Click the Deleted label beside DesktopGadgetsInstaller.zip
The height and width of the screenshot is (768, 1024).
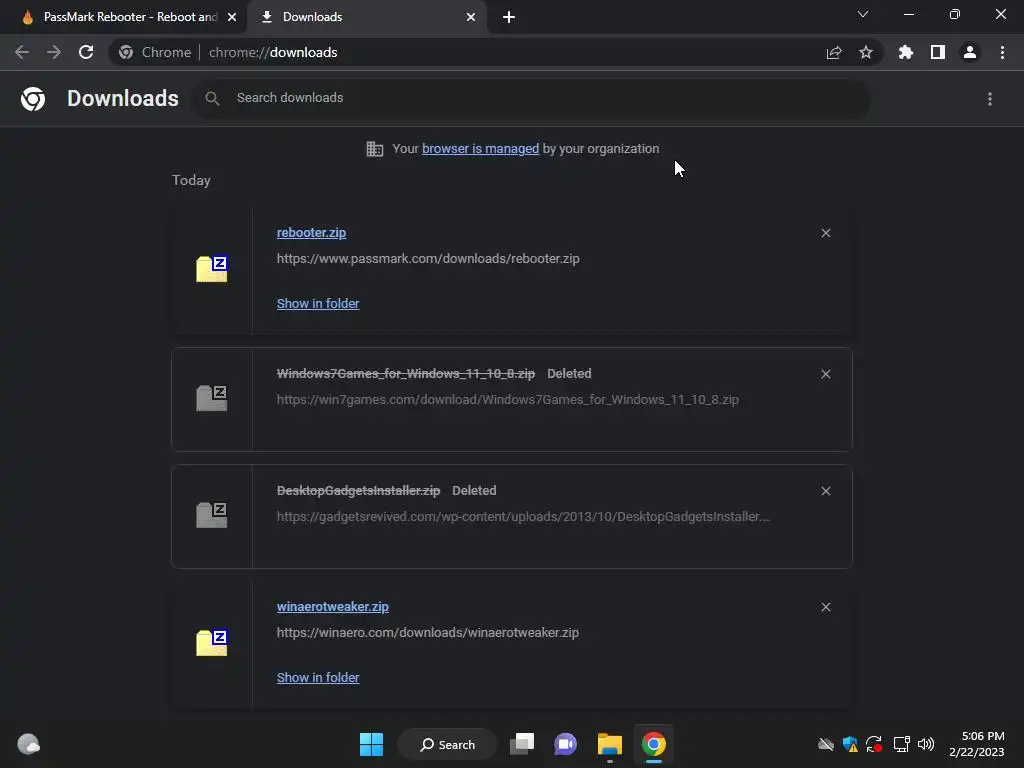pos(475,490)
